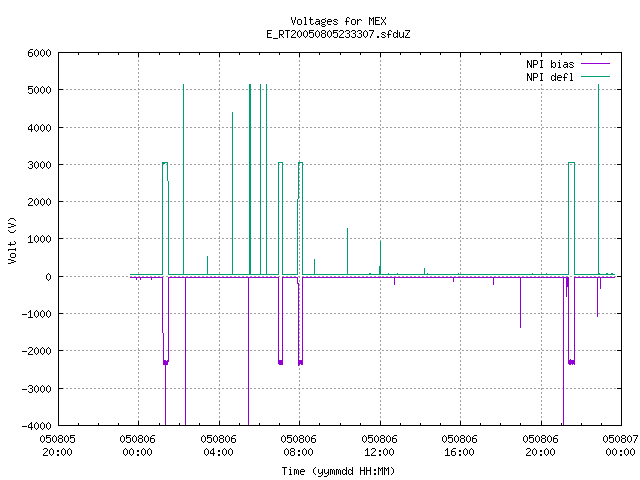Select the 'NPI bias' legend label
This screenshot has height=480, width=640.
coord(550,64)
